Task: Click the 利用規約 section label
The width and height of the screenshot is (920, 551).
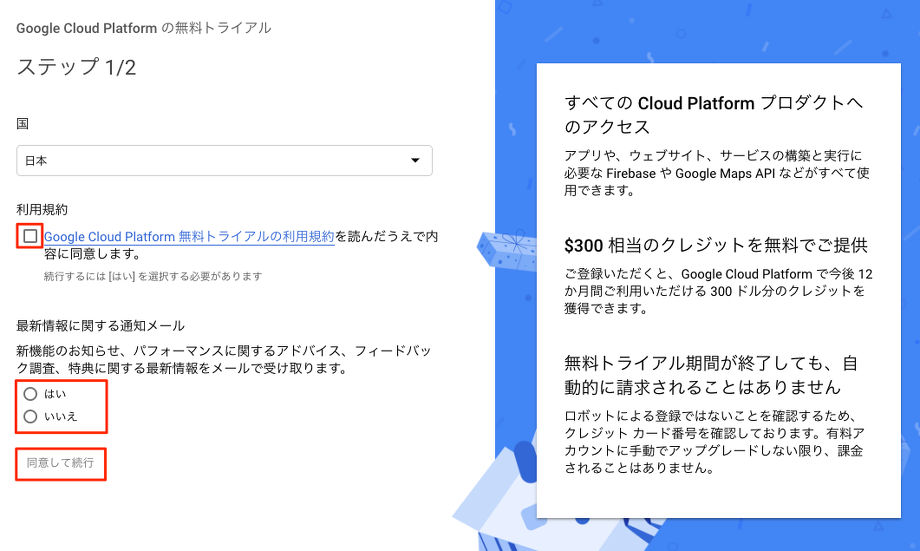Action: (x=42, y=210)
